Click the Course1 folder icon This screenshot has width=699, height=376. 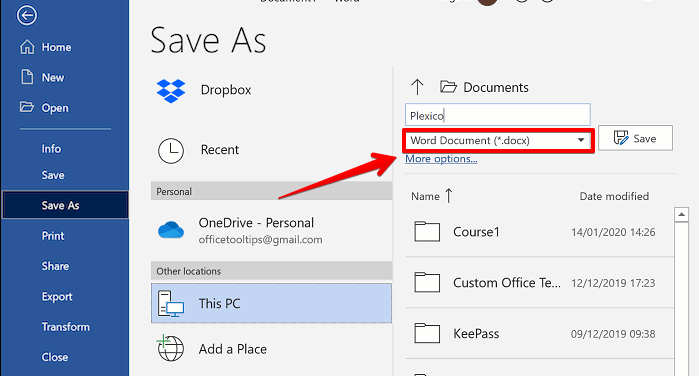(427, 231)
